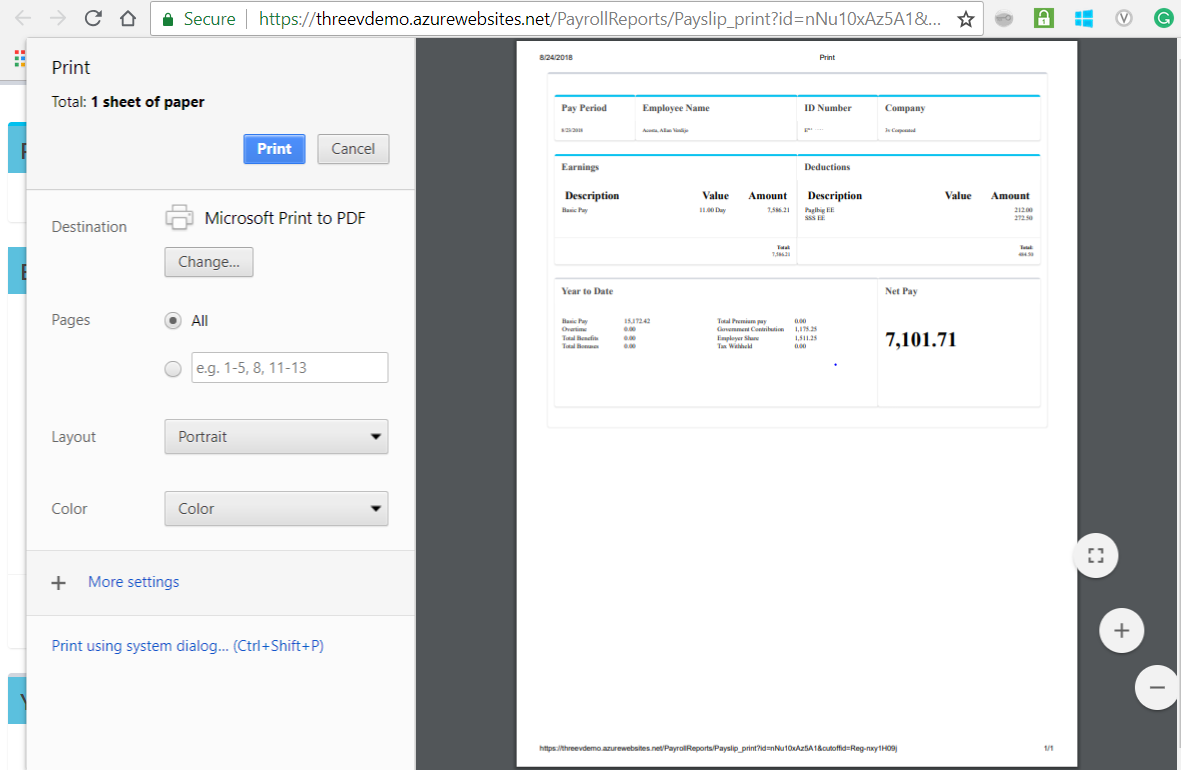Open the Color dropdown
The width and height of the screenshot is (1181, 770).
click(x=276, y=509)
